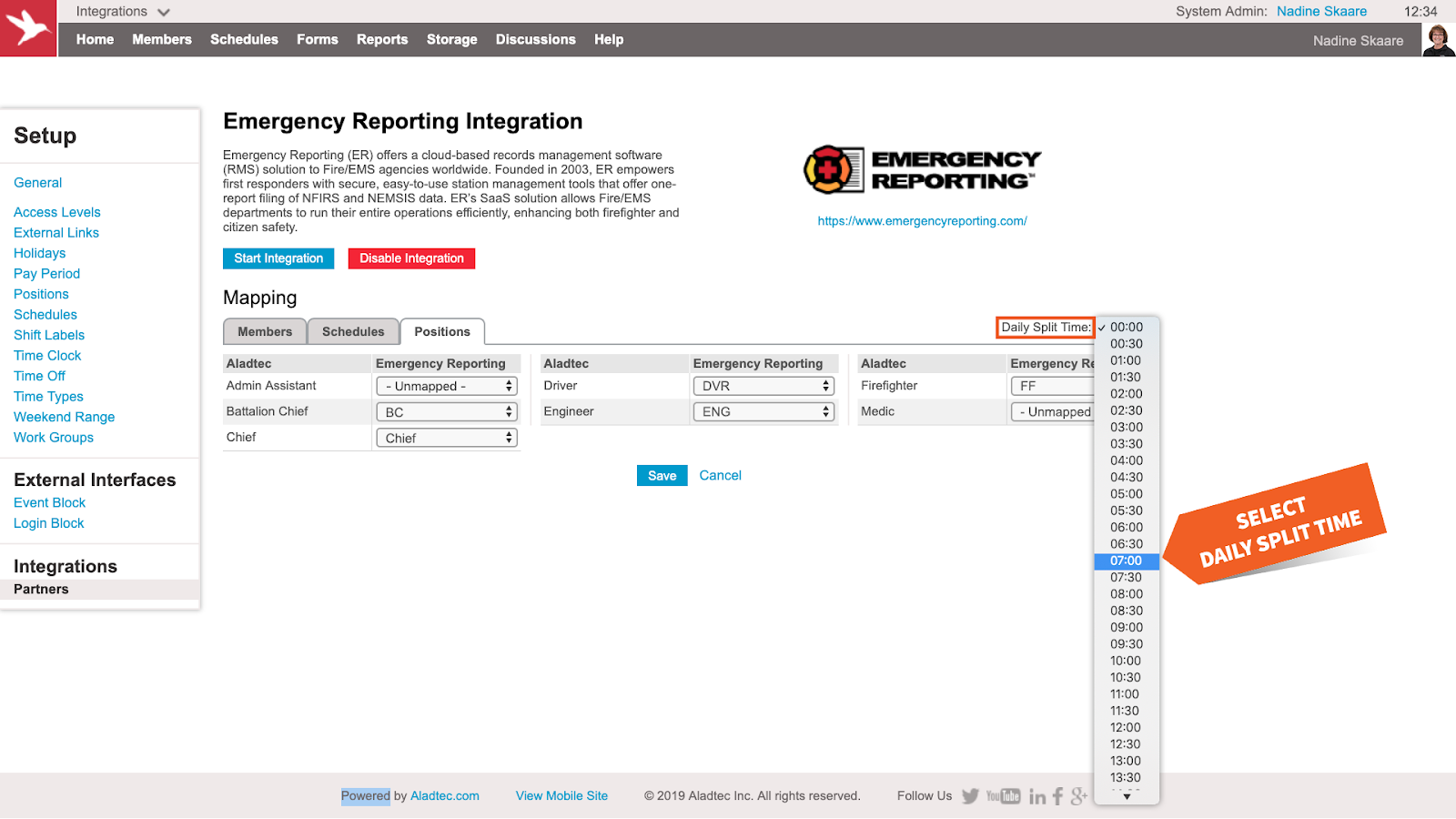1456x819 pixels.
Task: Choose 12:00 split time option
Action: 1127,728
